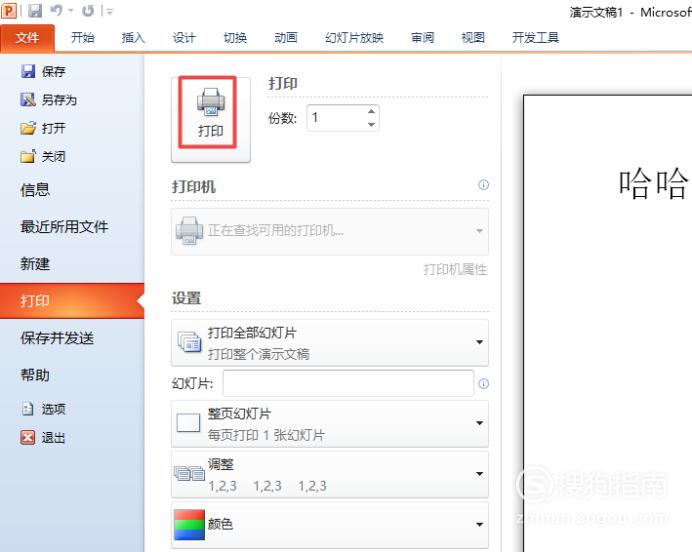Click the info icon beside 幻灯片 field

tap(483, 384)
